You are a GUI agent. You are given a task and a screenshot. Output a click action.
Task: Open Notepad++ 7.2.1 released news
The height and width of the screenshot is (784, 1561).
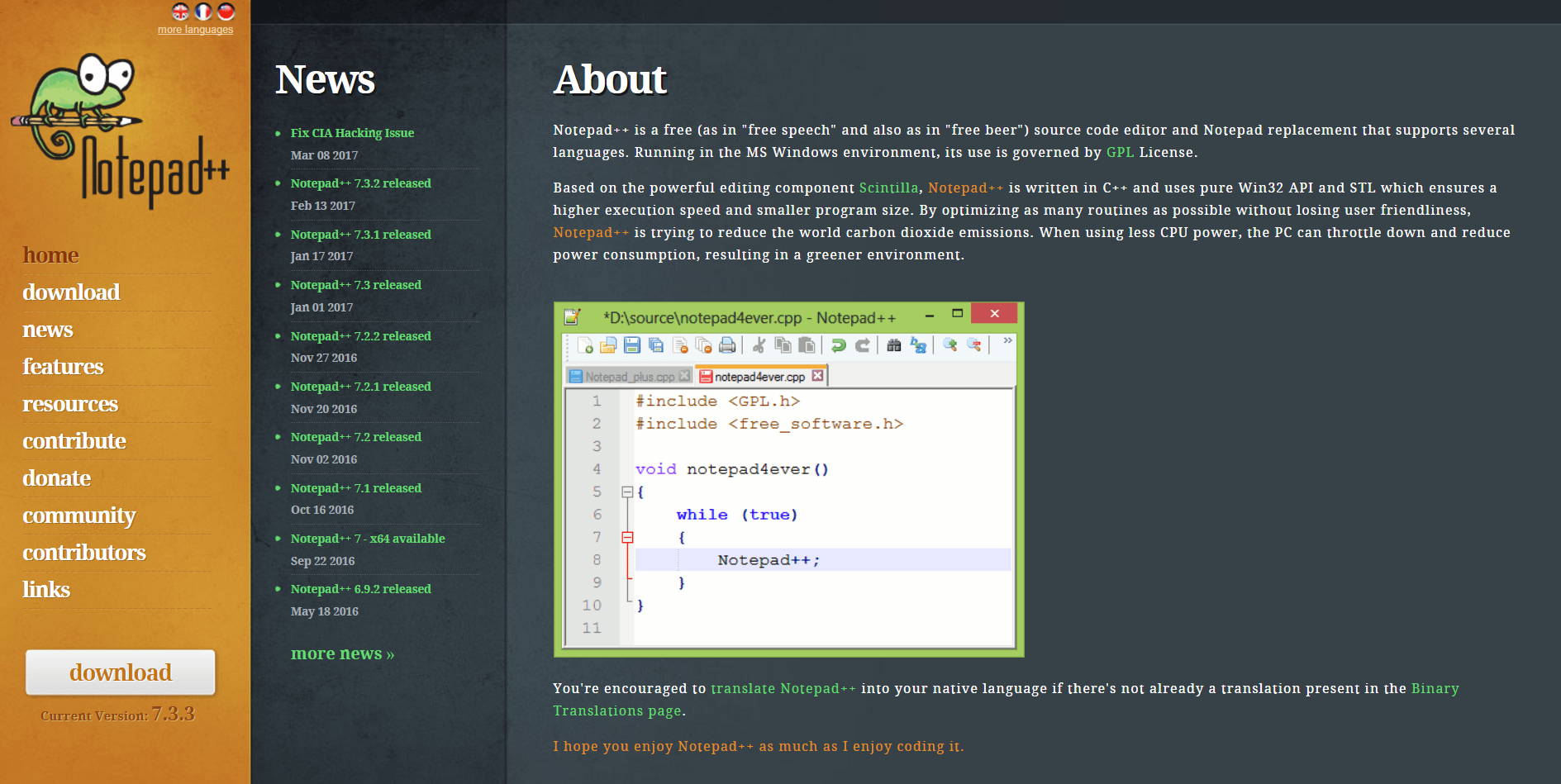point(361,387)
